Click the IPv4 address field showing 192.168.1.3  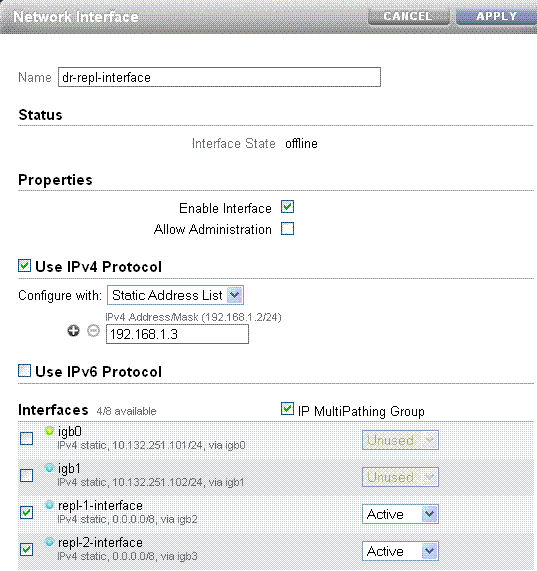177,334
